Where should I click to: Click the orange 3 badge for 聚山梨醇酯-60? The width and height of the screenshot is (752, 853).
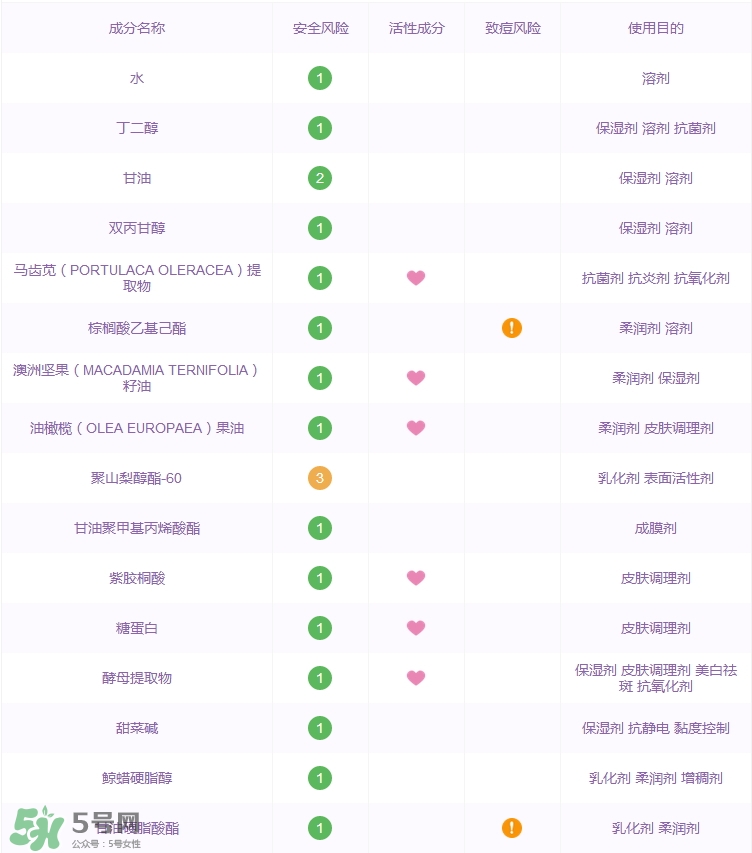tap(320, 478)
